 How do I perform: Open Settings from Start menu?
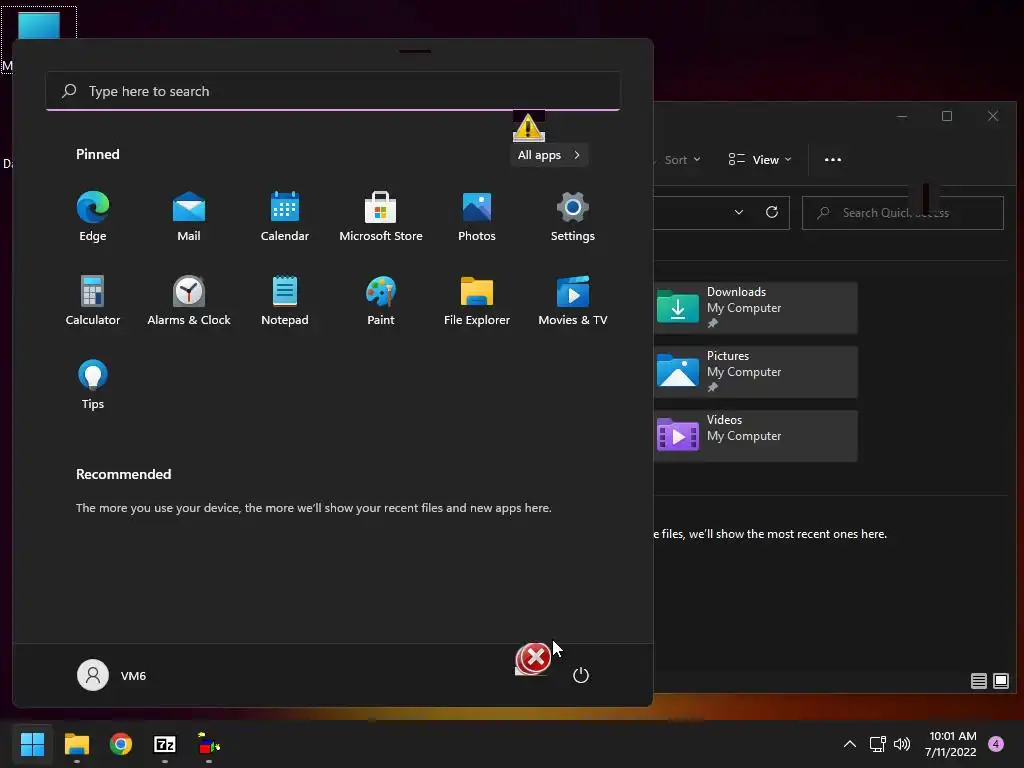573,217
